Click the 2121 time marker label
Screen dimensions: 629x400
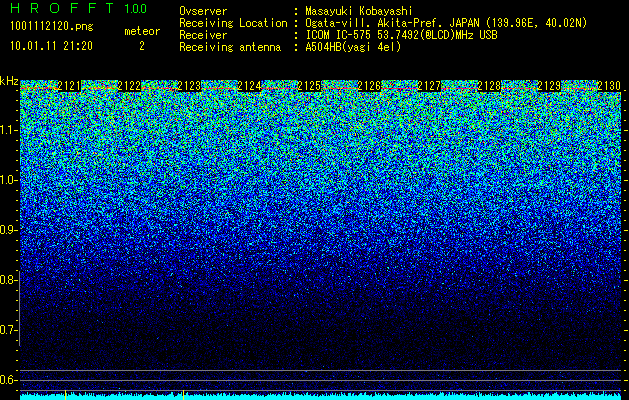(x=69, y=86)
